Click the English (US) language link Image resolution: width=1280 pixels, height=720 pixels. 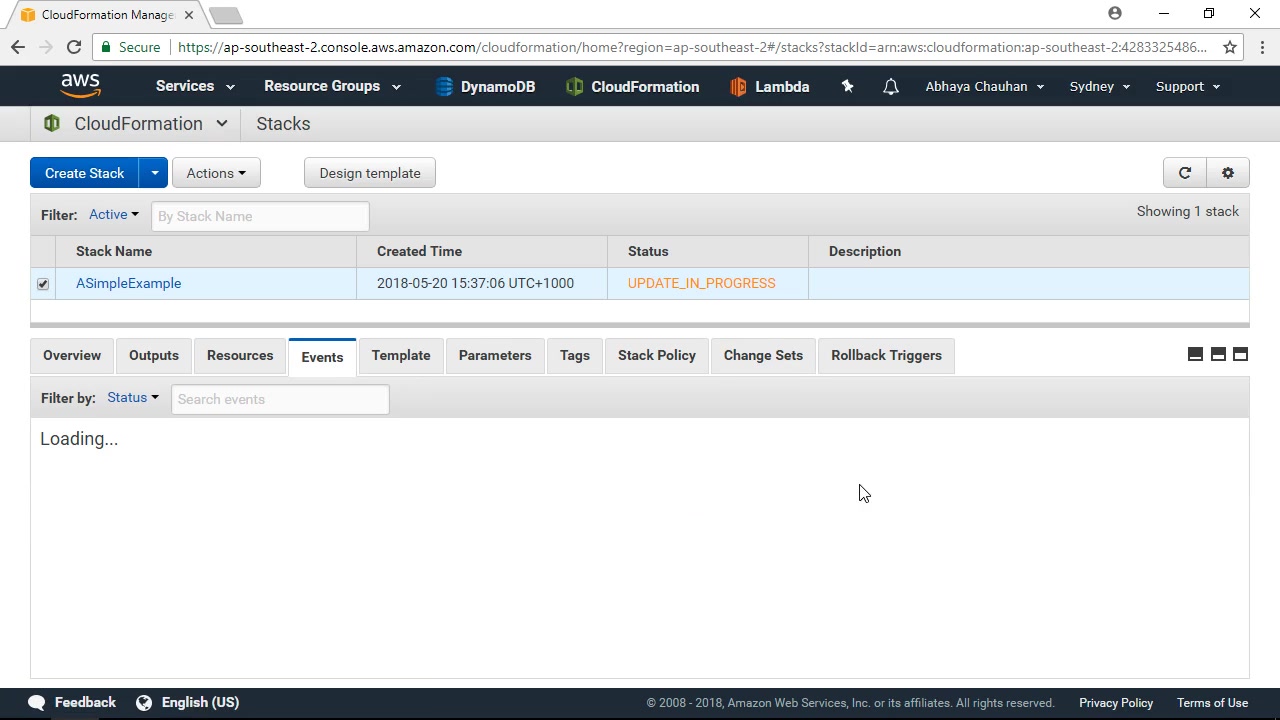pyautogui.click(x=200, y=703)
